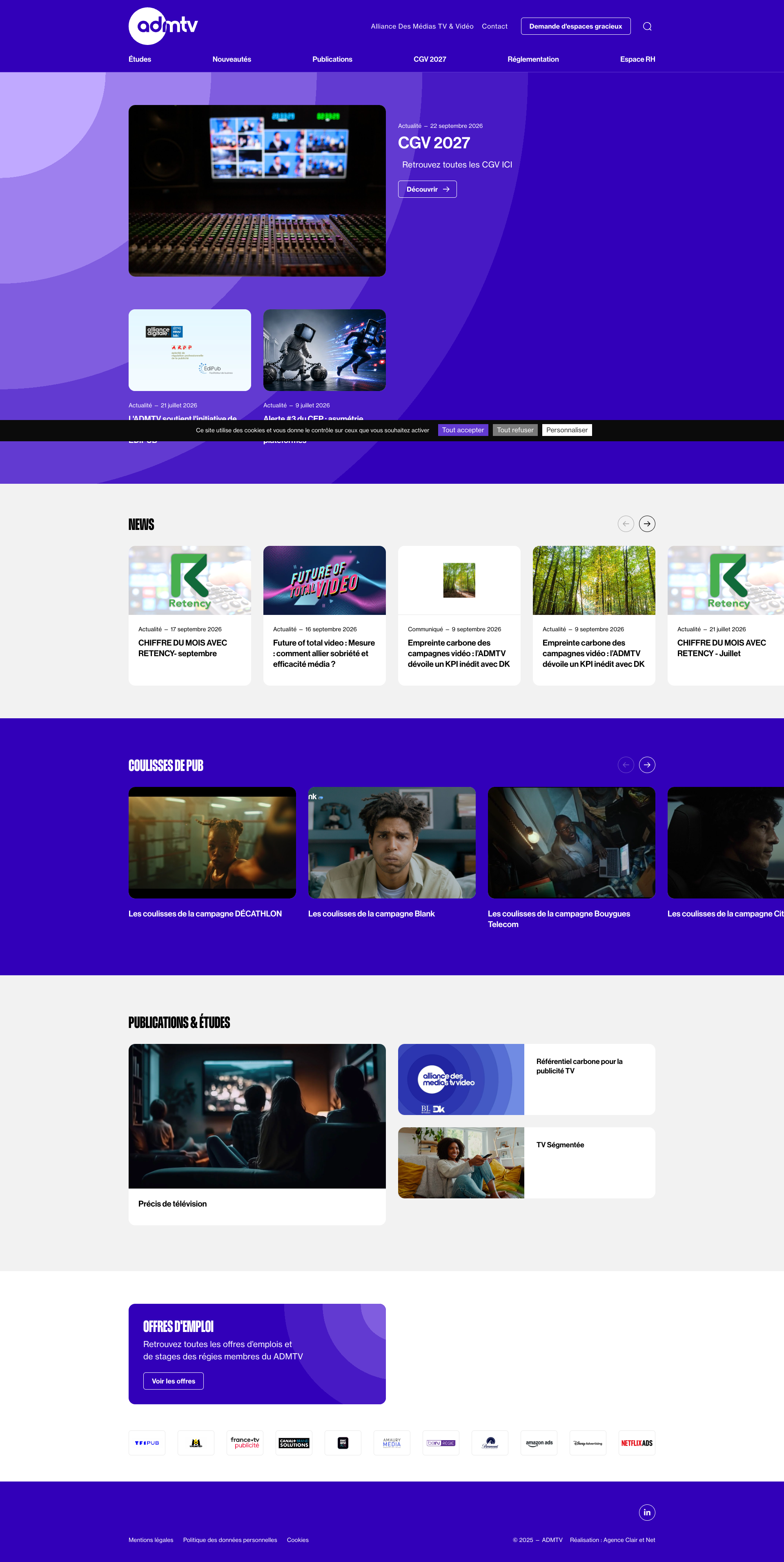Open Future of total video news card
Screen dimensions: 784x1562
[x=324, y=615]
